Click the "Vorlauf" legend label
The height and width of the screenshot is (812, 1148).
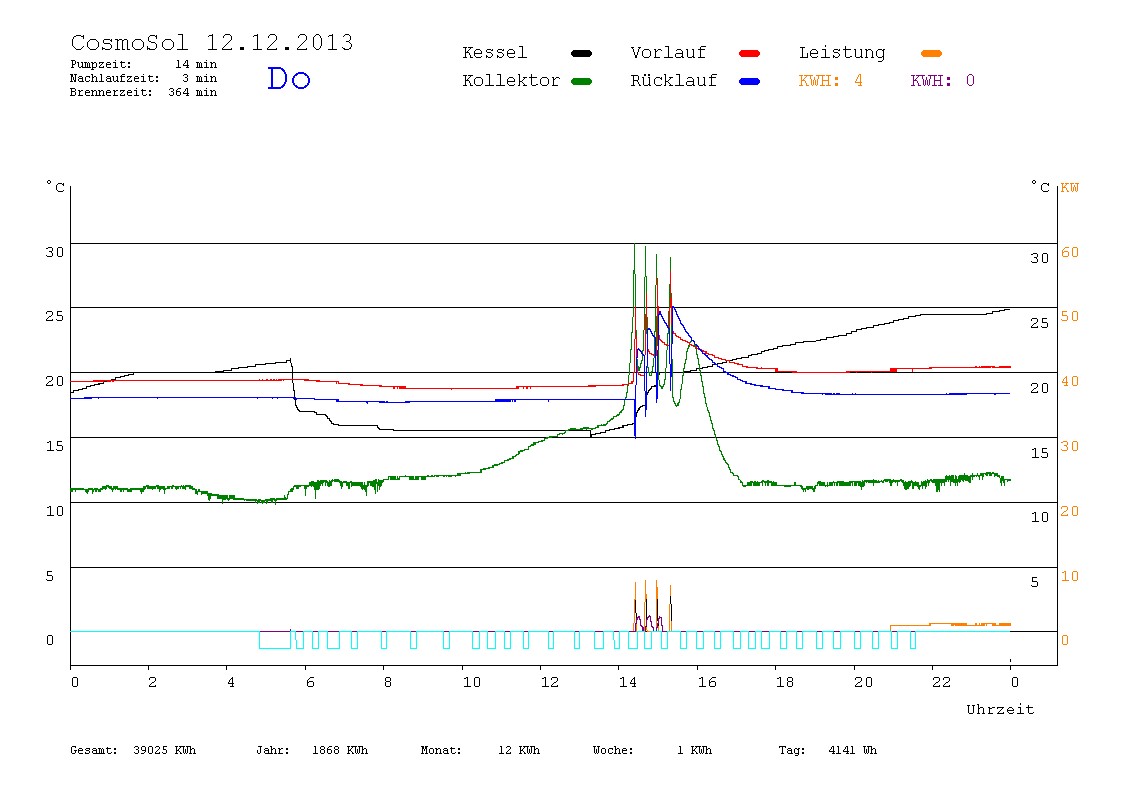(668, 53)
